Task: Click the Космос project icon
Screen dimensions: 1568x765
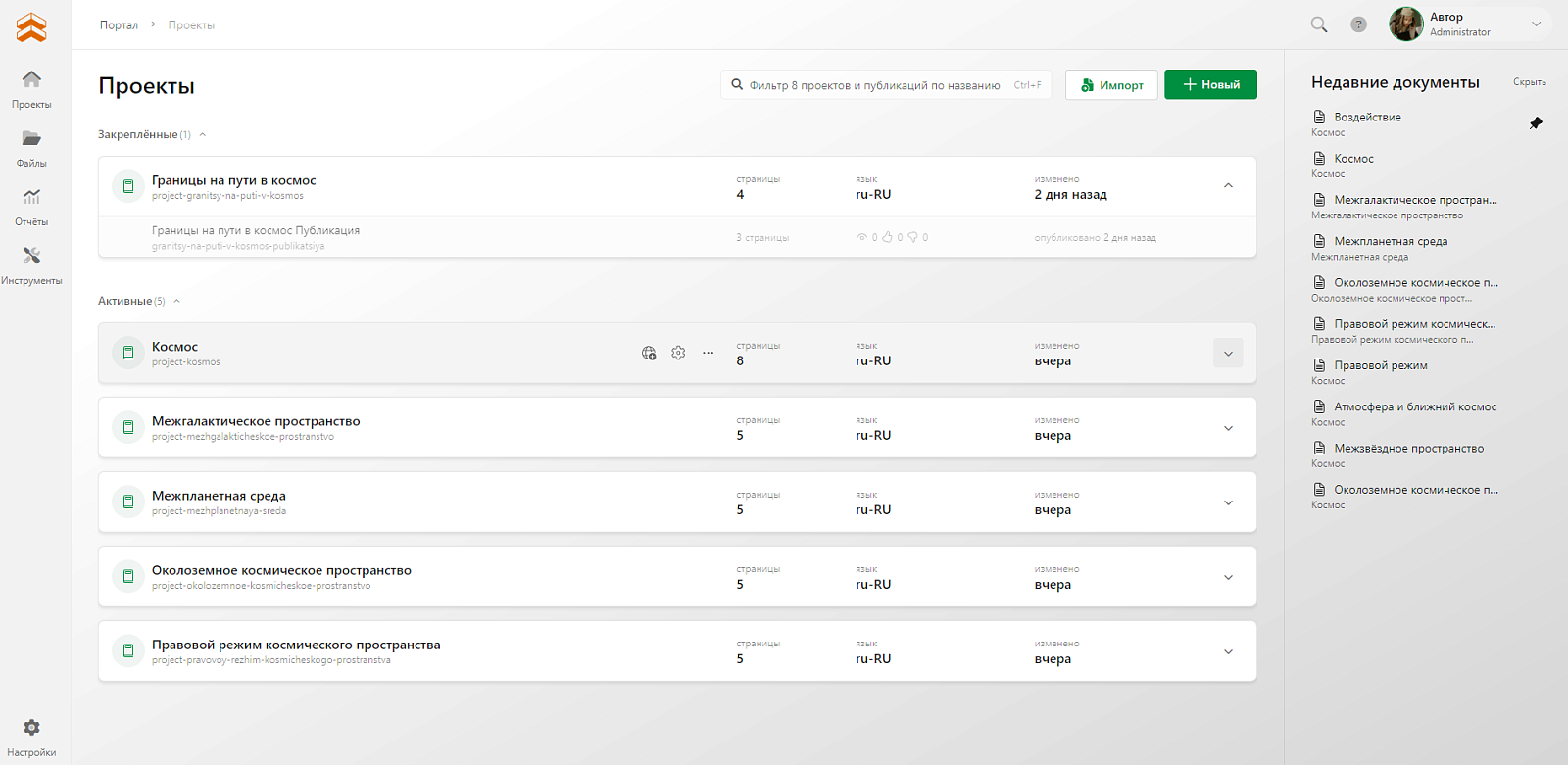Action: pos(127,353)
